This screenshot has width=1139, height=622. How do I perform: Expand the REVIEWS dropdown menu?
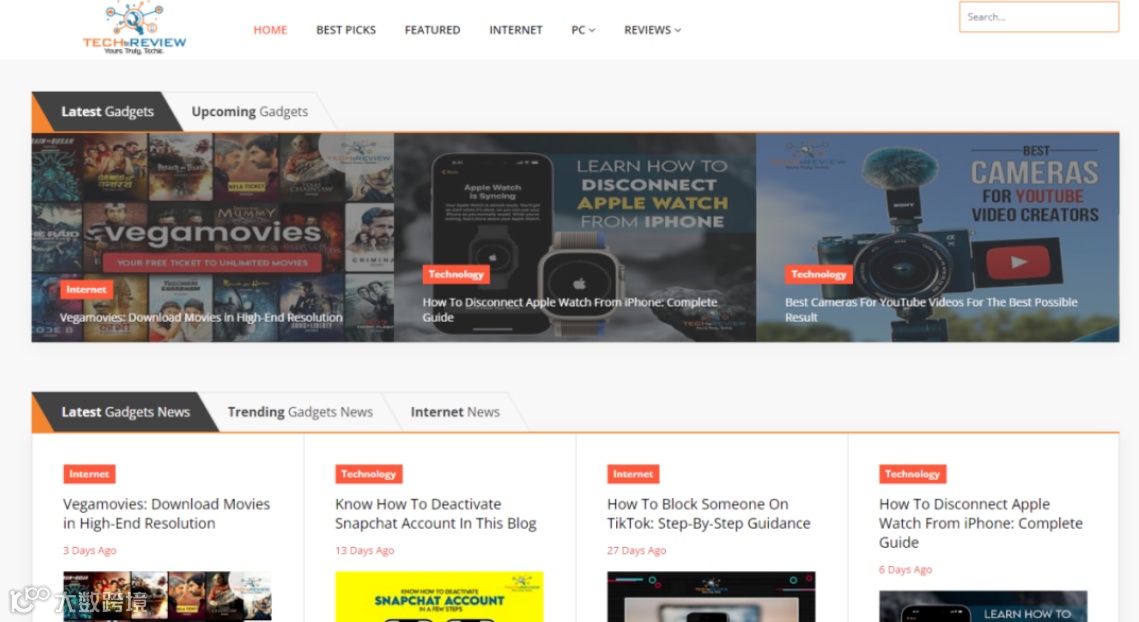tap(652, 30)
